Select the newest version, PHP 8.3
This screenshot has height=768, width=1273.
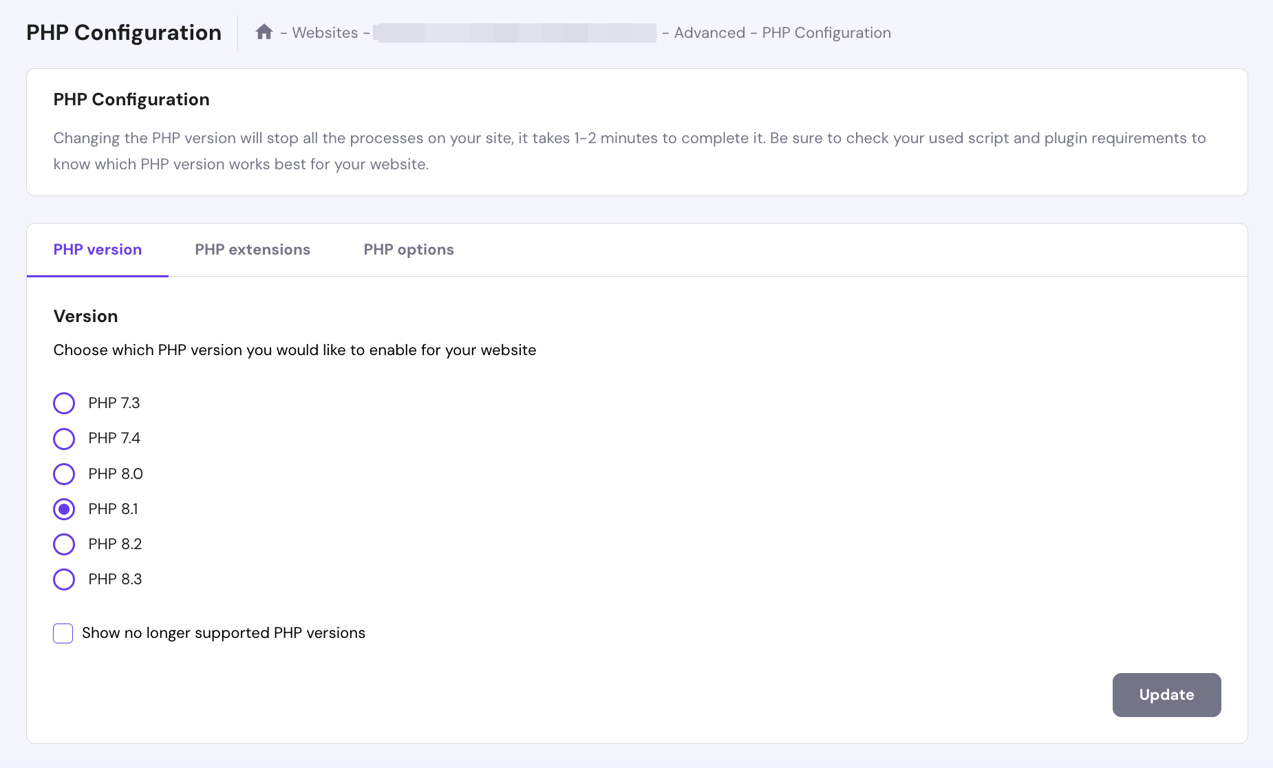click(x=64, y=579)
